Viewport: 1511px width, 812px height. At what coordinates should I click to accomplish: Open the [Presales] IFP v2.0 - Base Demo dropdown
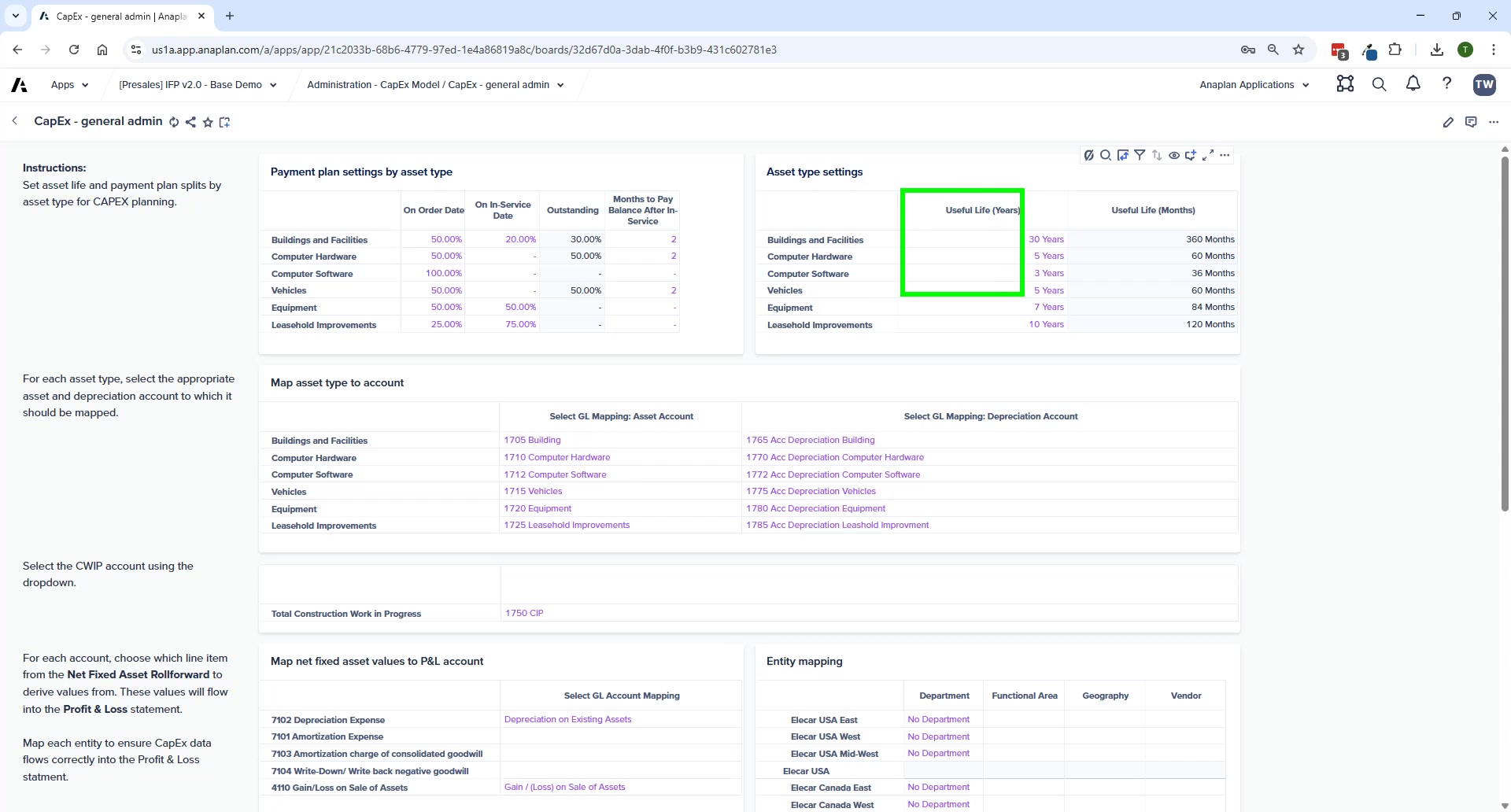coord(198,84)
